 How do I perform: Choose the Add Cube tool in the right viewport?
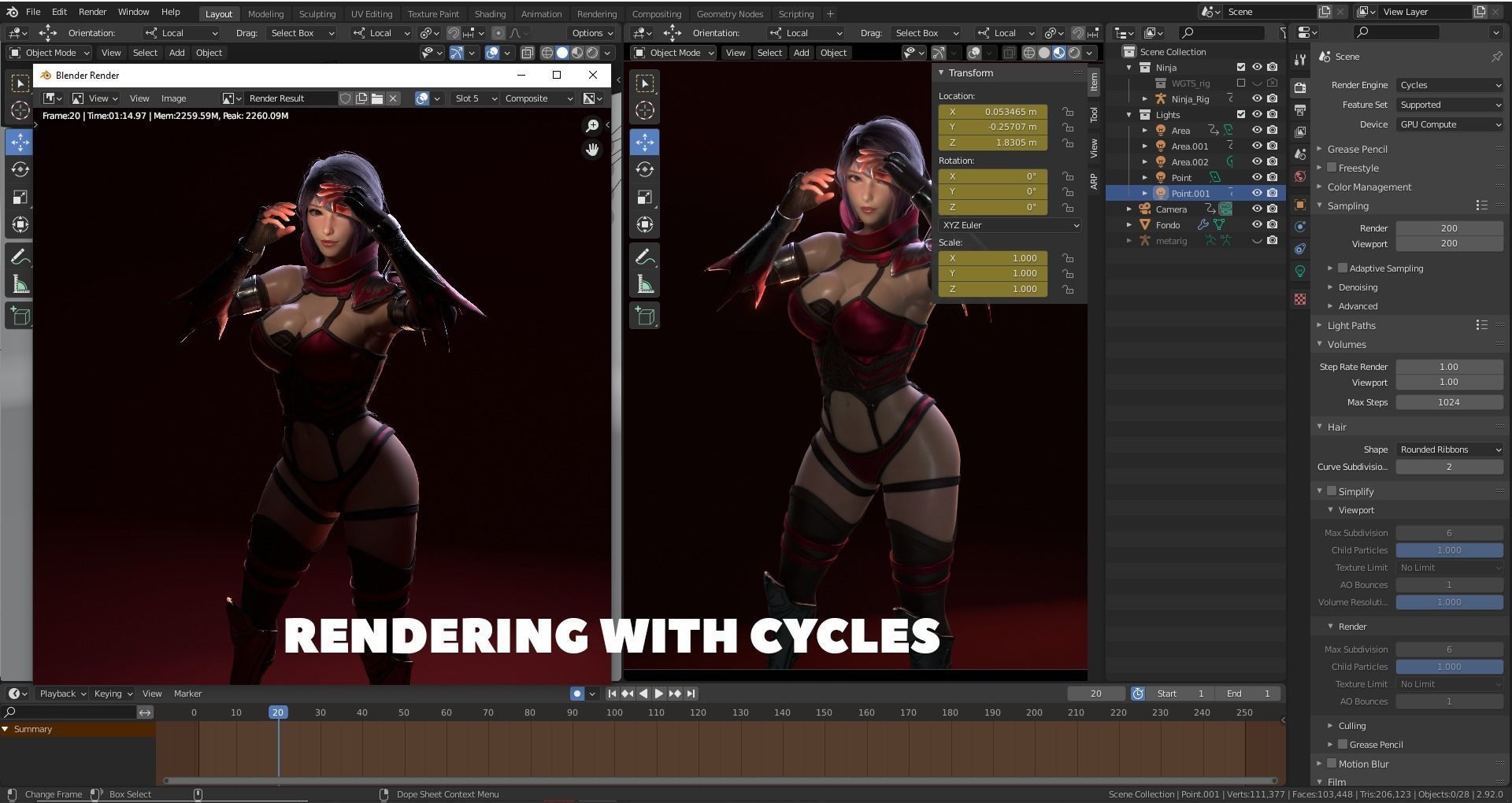pos(645,316)
